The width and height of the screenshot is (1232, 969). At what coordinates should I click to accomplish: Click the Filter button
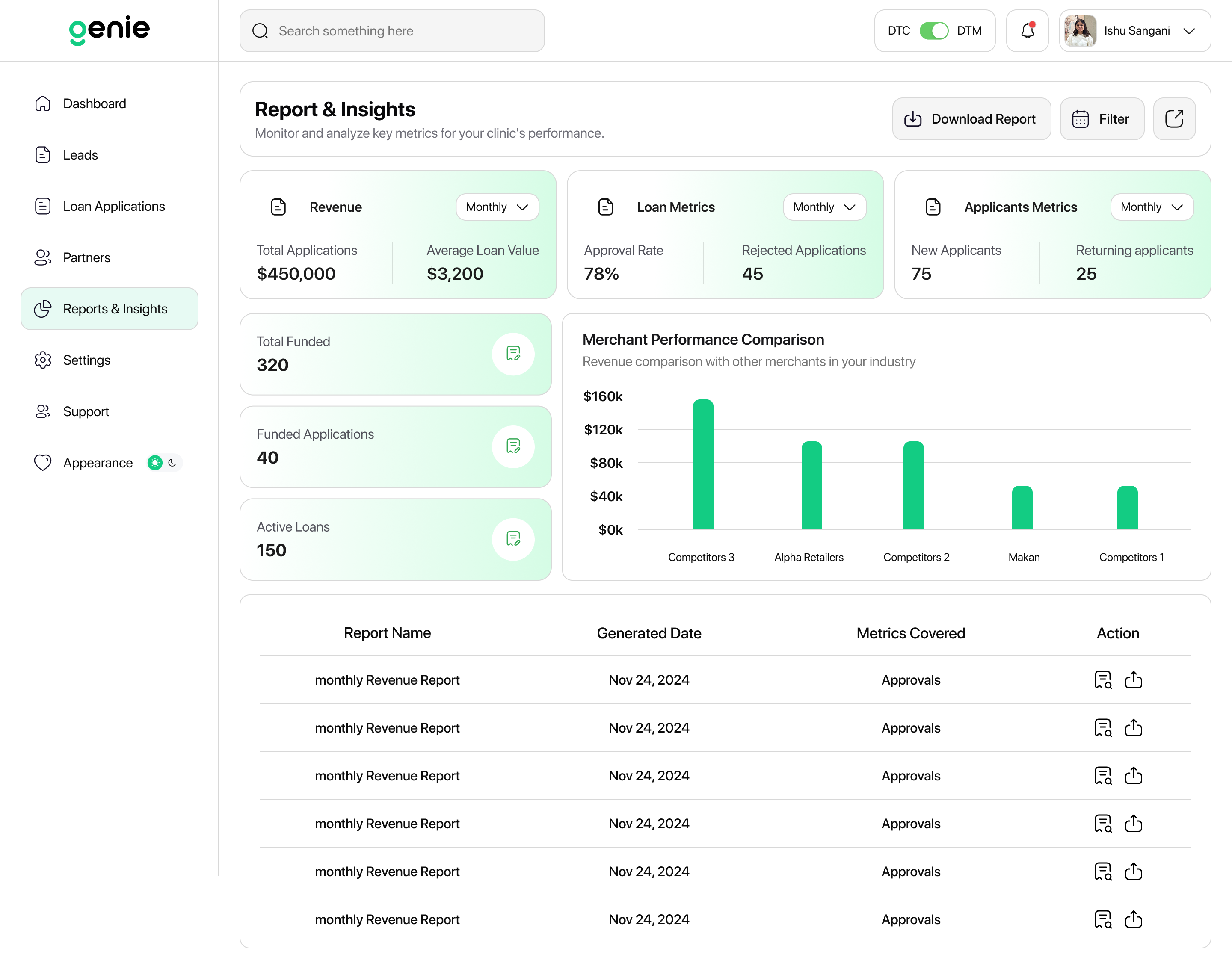pos(1102,118)
